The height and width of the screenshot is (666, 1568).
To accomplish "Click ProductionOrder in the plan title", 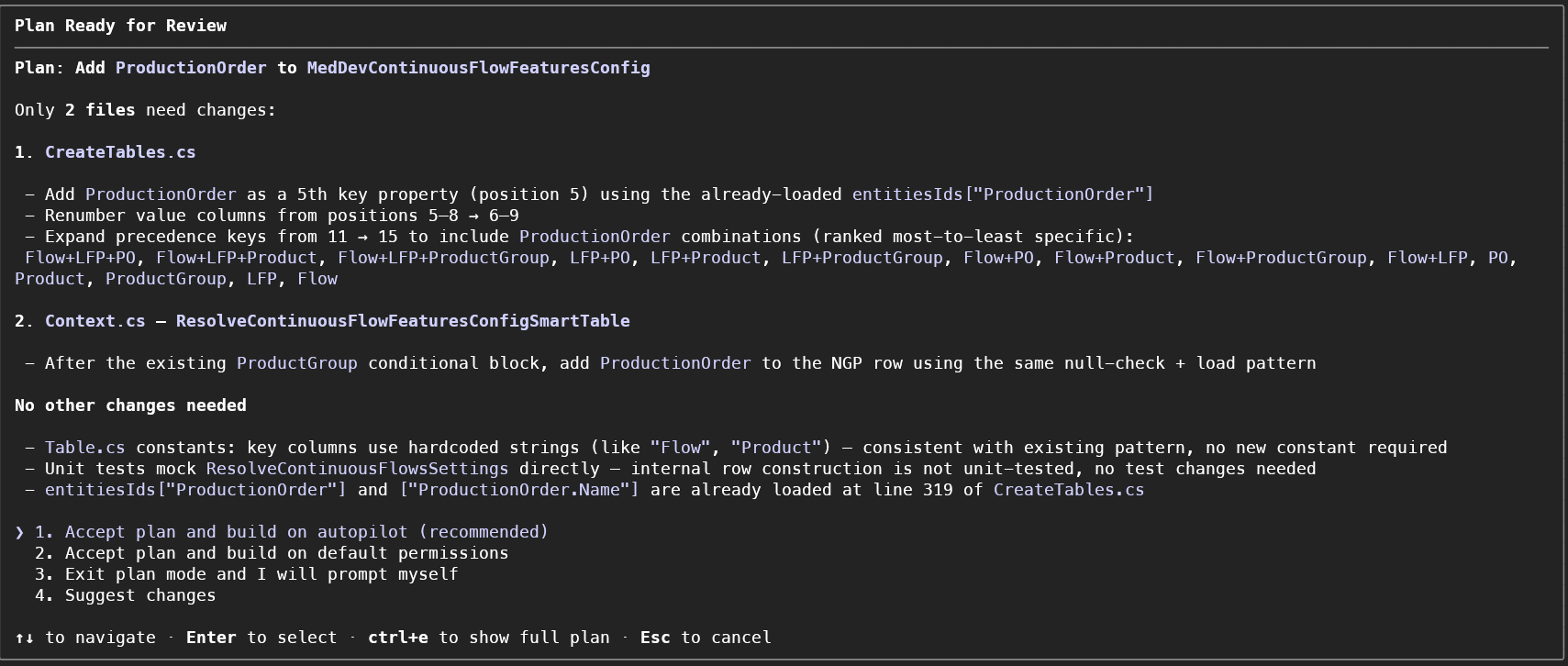I will coord(191,68).
